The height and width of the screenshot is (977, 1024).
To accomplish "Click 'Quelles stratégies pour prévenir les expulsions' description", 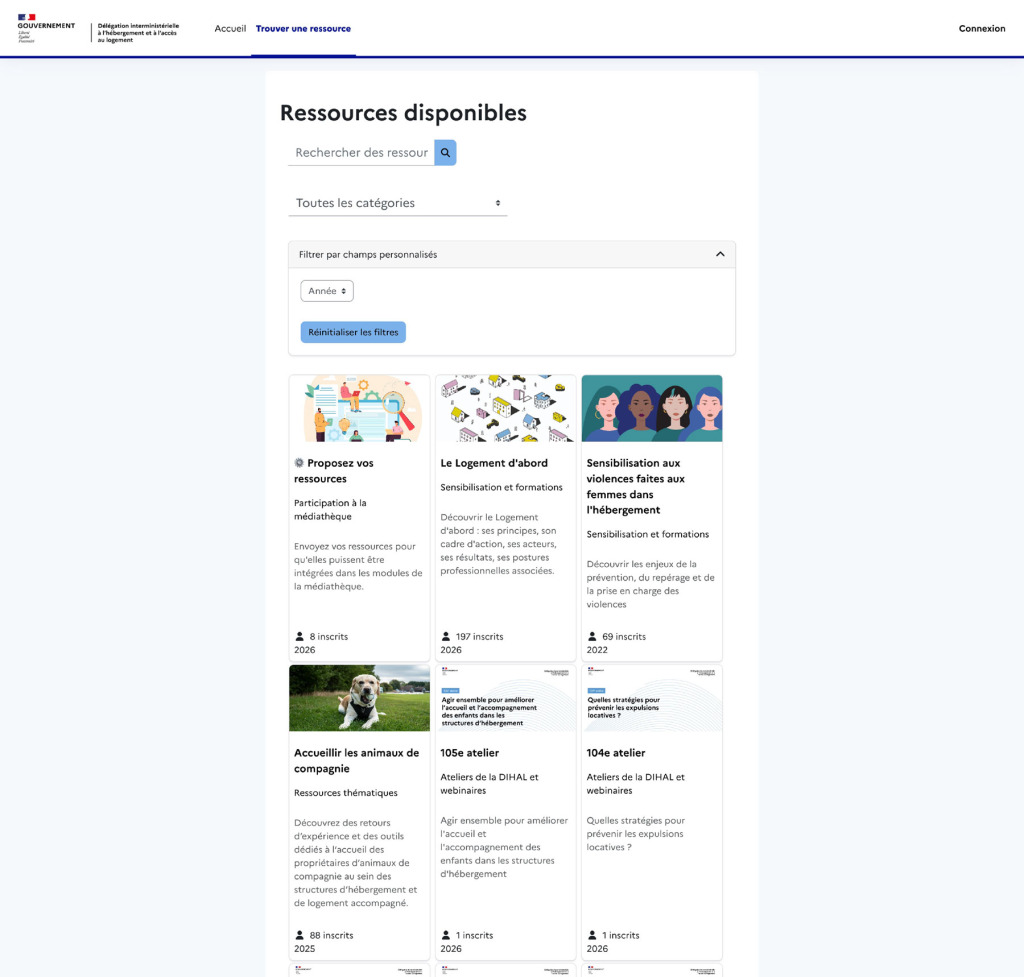I will click(x=635, y=833).
